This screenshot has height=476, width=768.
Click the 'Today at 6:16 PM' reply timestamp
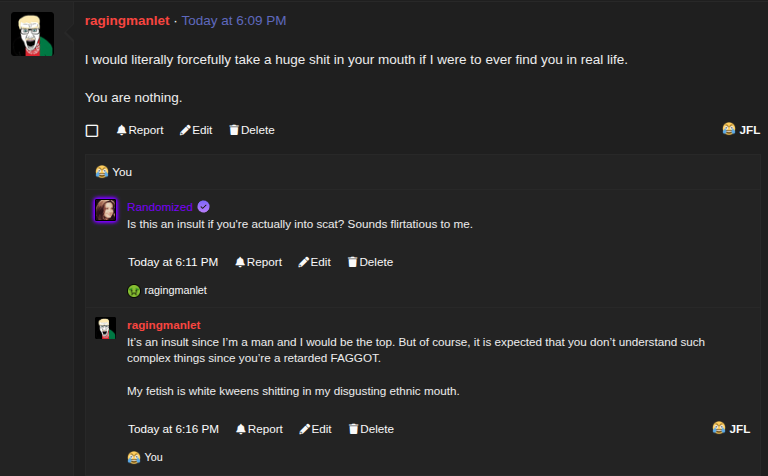[173, 429]
